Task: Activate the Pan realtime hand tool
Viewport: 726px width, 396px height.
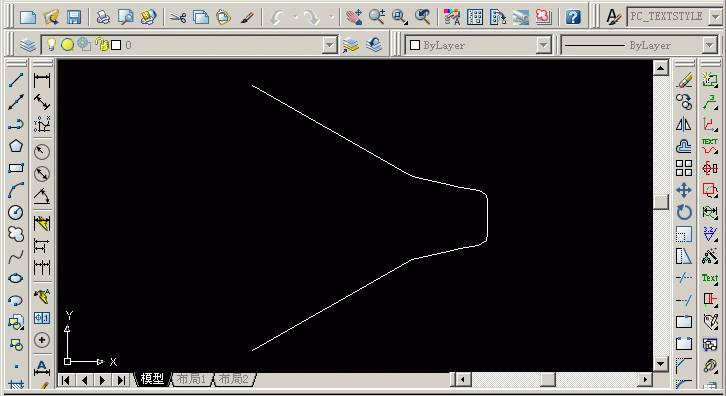Action: point(354,17)
